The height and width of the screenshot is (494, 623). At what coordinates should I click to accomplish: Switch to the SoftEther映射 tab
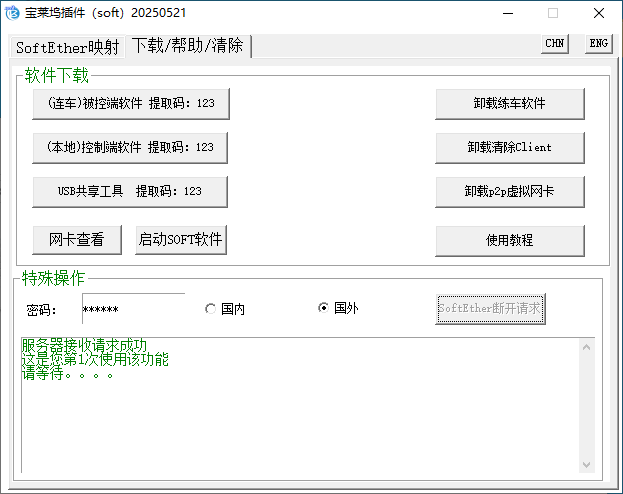tap(67, 47)
